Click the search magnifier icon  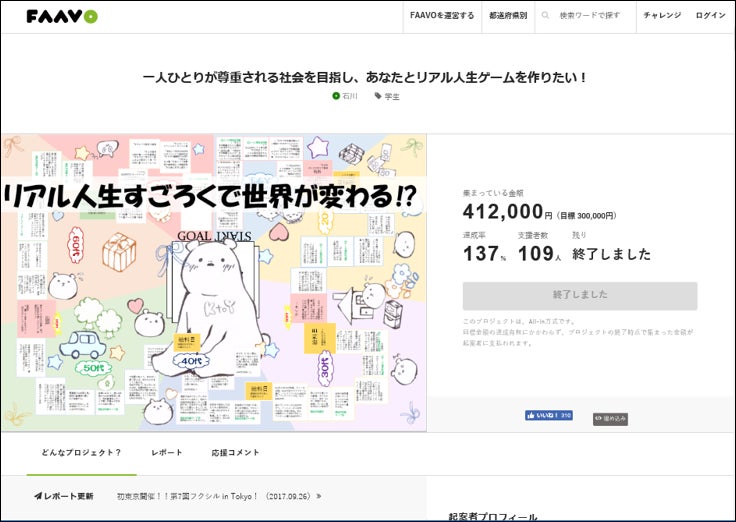[x=545, y=16]
